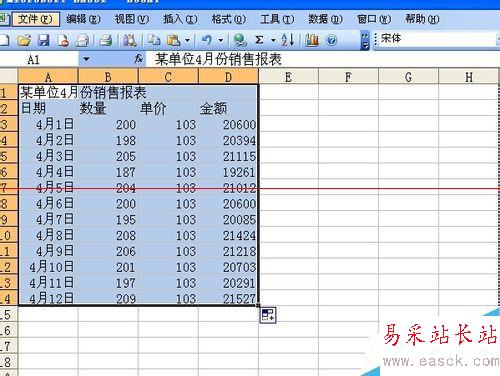500x376 pixels.
Task: Open the 编辑(E) menu
Action: (83, 19)
